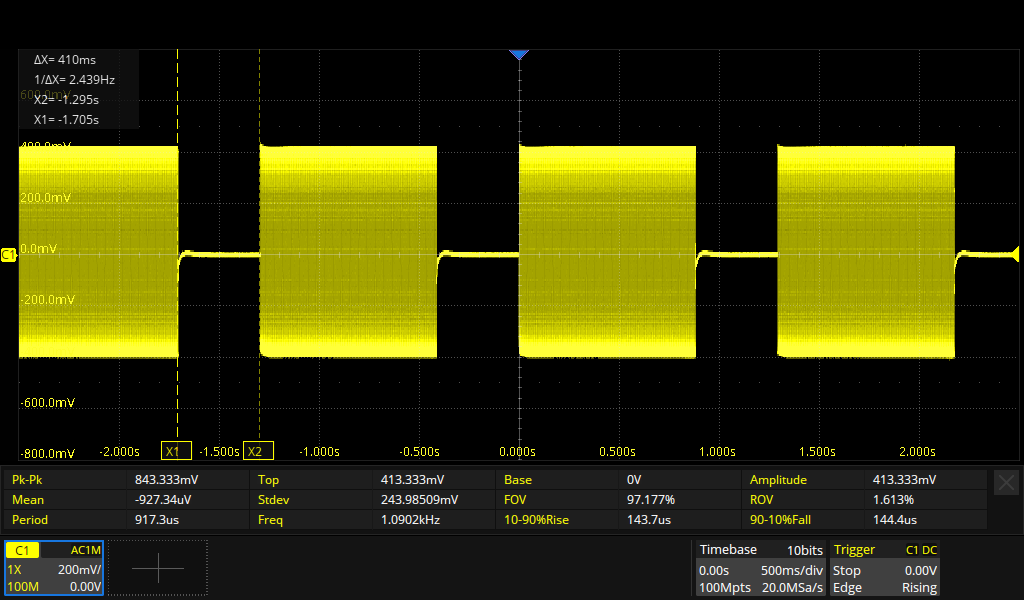Open the Timebase settings box
The width and height of the screenshot is (1024, 600).
point(760,568)
